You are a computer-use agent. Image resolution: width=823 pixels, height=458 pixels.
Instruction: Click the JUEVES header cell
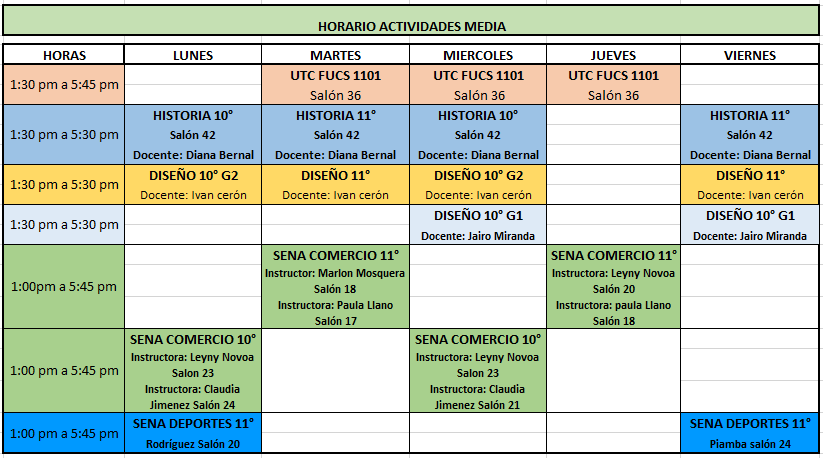tap(613, 55)
